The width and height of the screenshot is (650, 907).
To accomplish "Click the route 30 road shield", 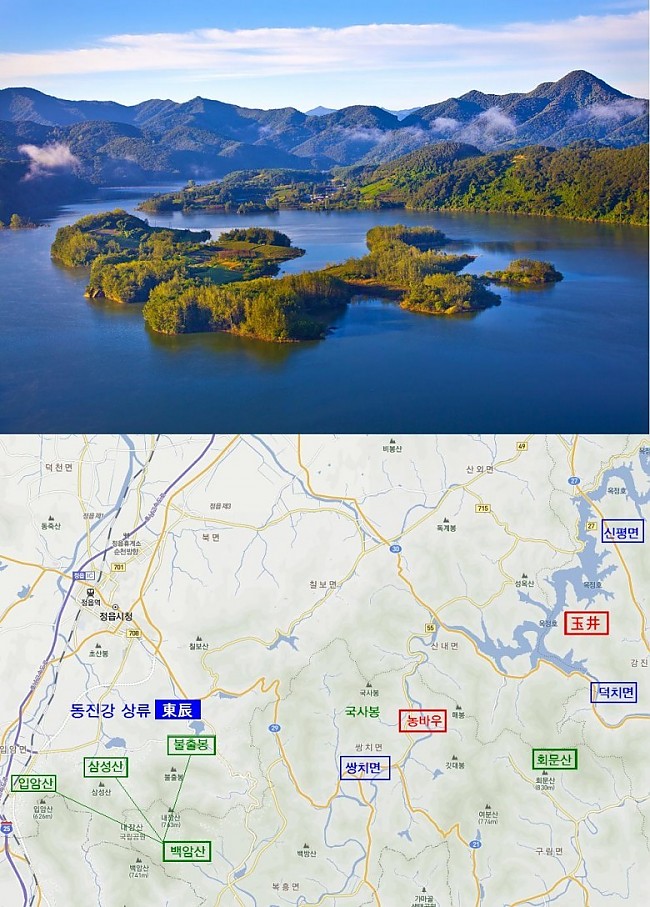I will (396, 549).
